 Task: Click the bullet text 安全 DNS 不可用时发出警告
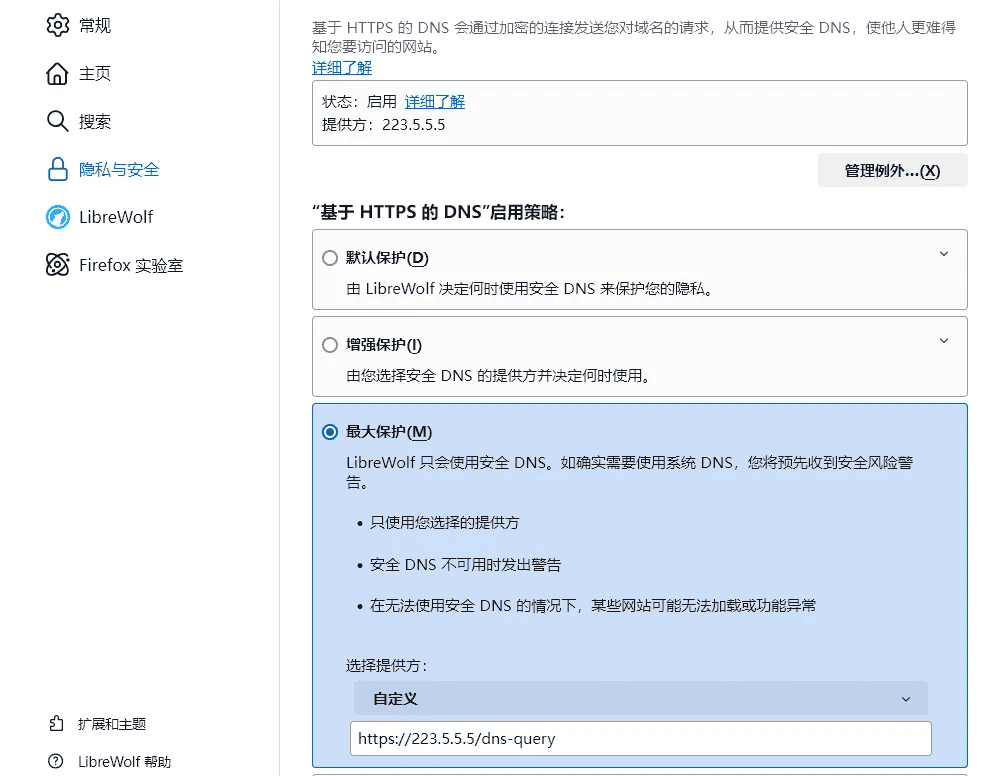(465, 564)
